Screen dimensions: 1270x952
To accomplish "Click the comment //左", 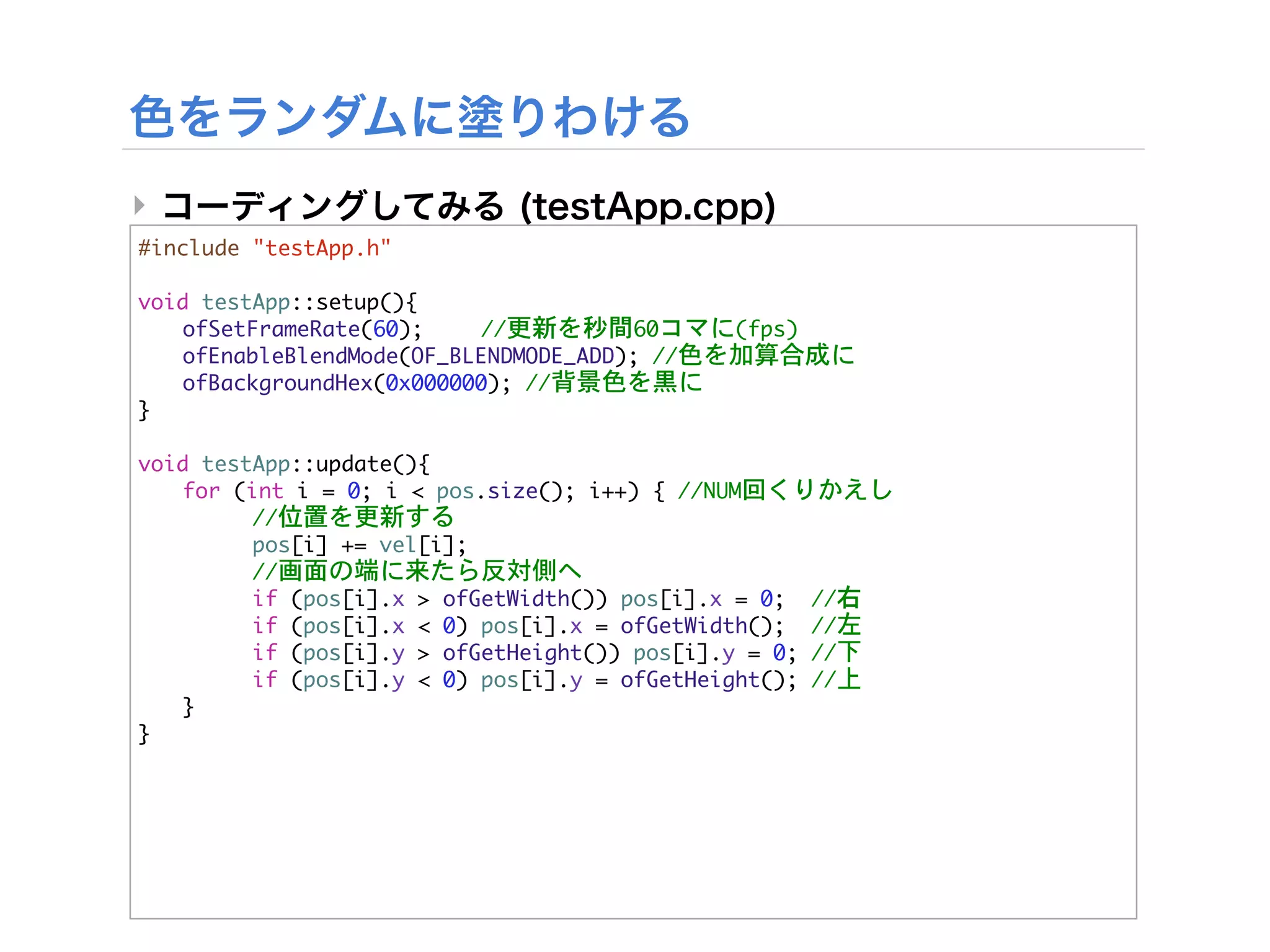I will 836,625.
